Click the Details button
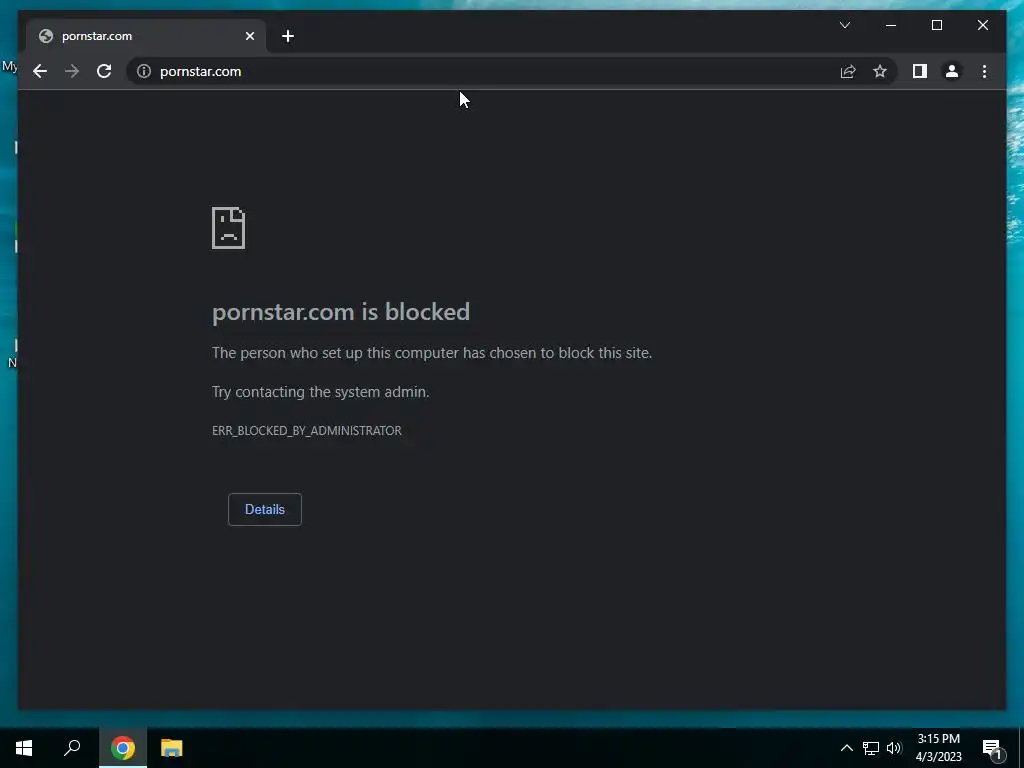The image size is (1024, 768). click(x=264, y=509)
